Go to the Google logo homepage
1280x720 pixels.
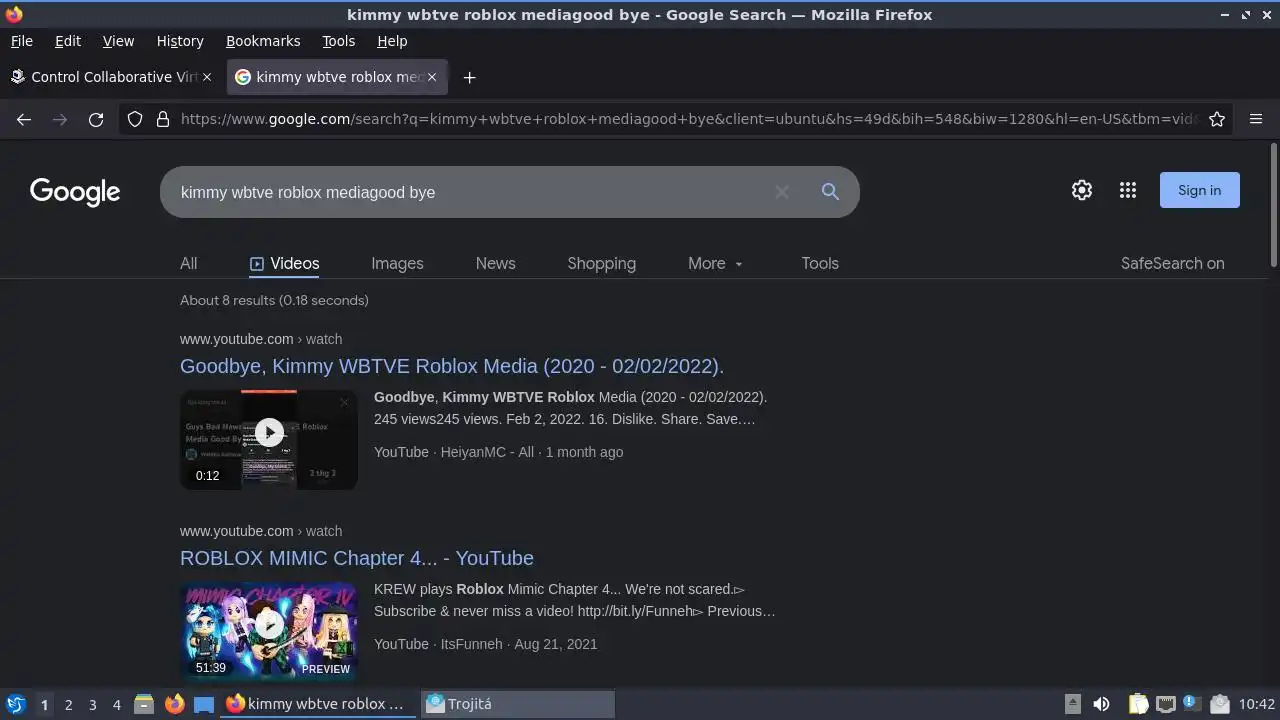75,192
